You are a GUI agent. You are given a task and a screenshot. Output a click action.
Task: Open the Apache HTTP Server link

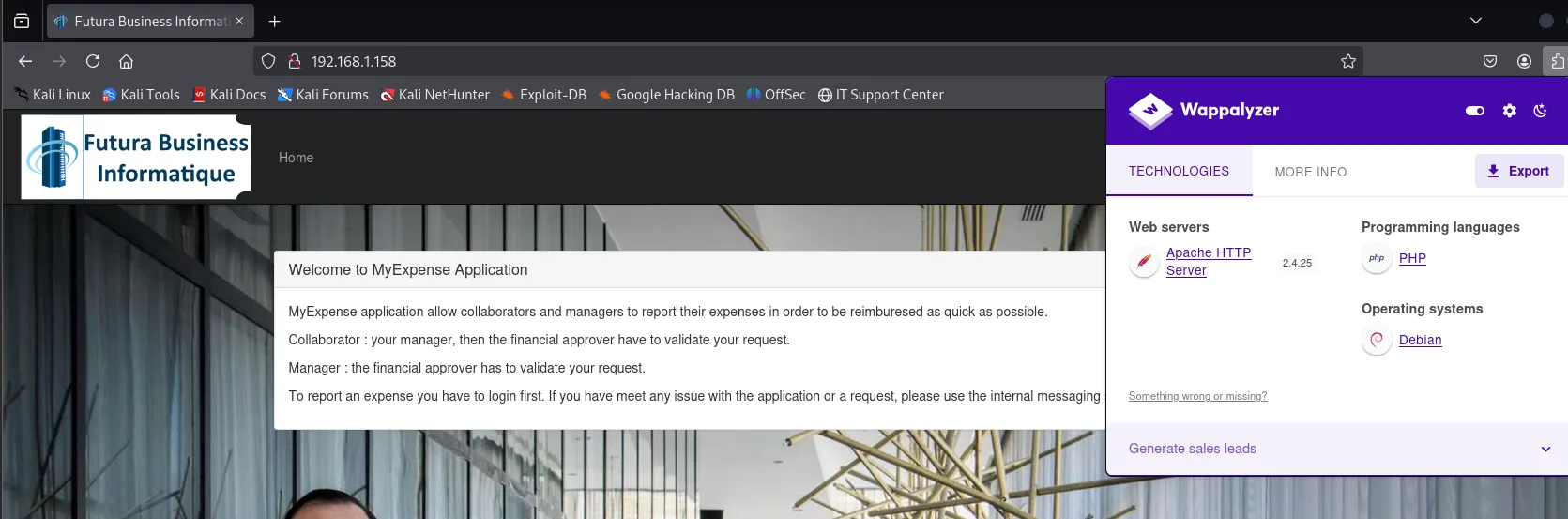tap(1209, 262)
